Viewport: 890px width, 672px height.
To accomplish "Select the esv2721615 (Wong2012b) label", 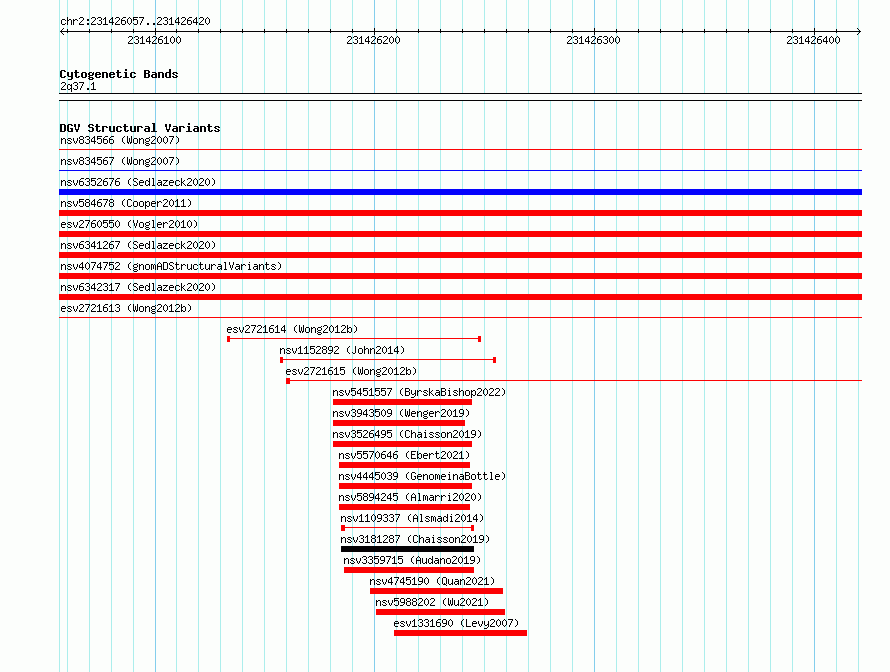I will (351, 371).
